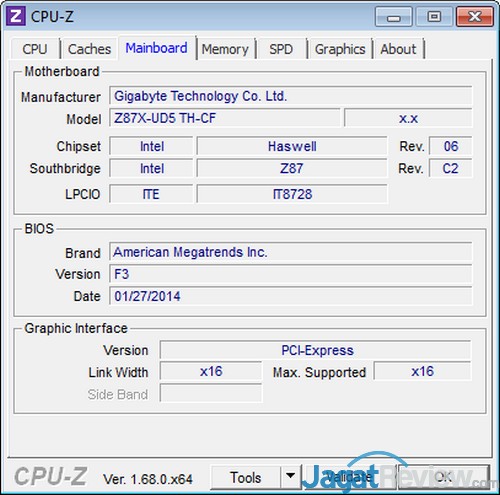
Task: Click the Southbridge Intel vendor field
Action: point(152,168)
